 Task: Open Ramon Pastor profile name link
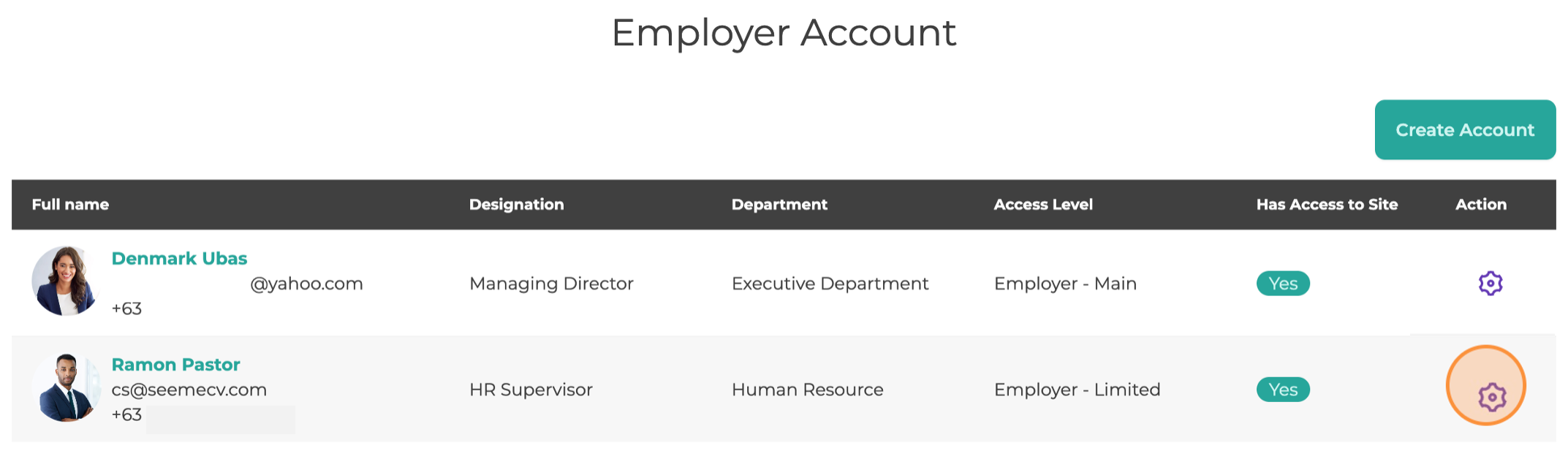pos(175,364)
